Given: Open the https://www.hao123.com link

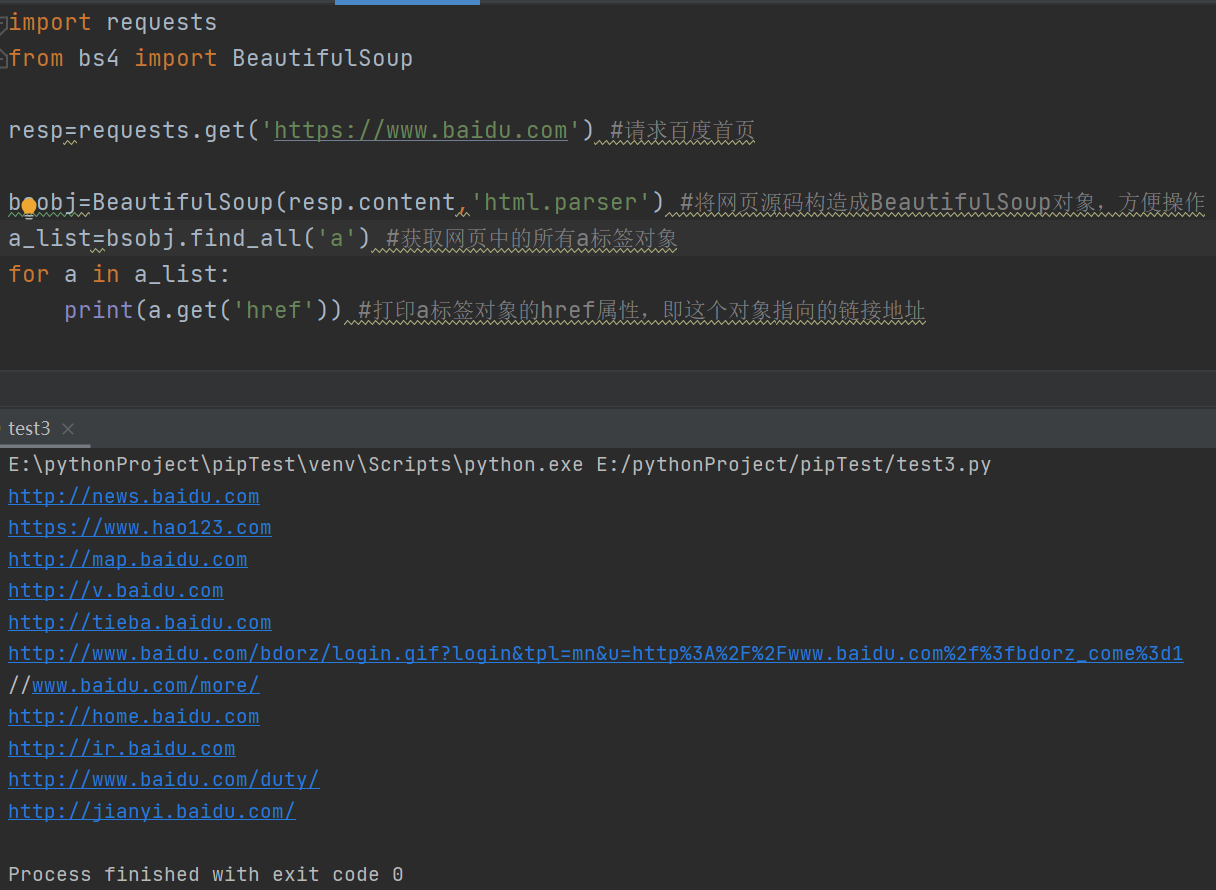Looking at the screenshot, I should click(x=139, y=527).
